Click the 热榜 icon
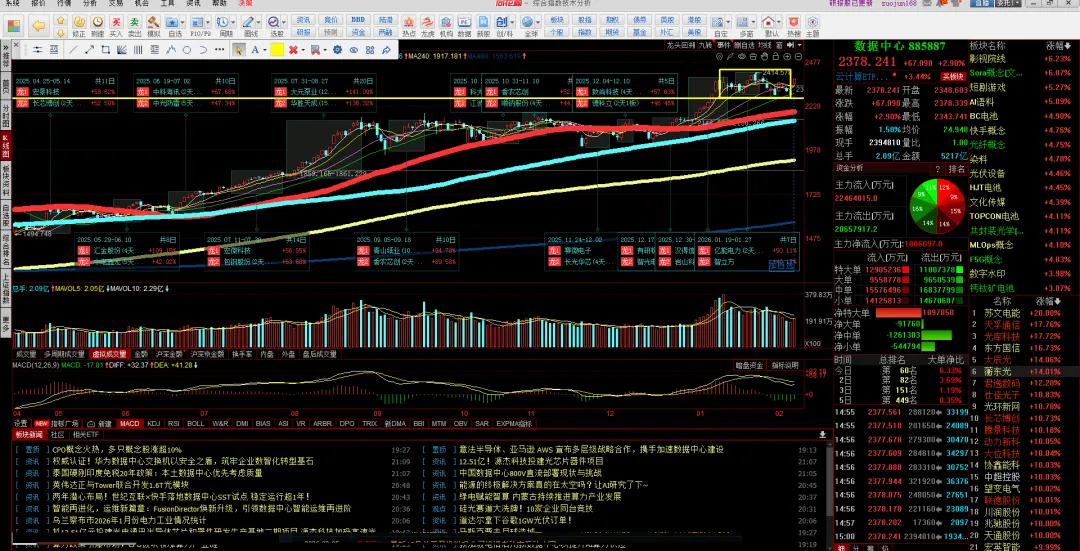Image resolution: width=1080 pixels, height=551 pixels. (793, 25)
